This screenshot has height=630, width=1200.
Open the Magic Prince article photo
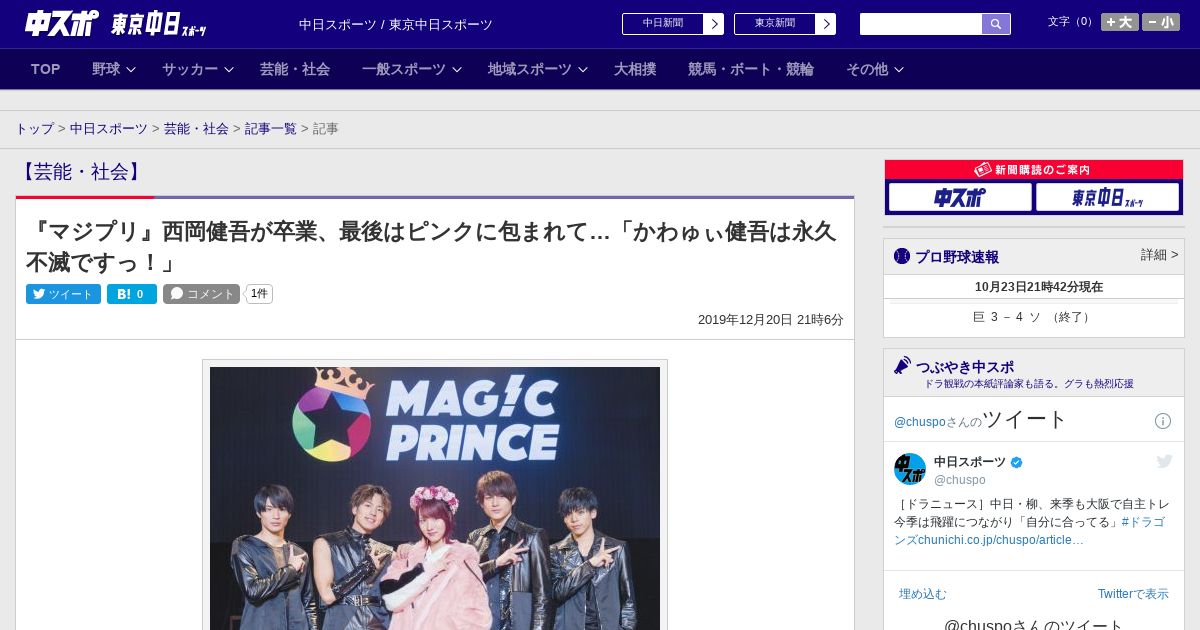click(435, 497)
